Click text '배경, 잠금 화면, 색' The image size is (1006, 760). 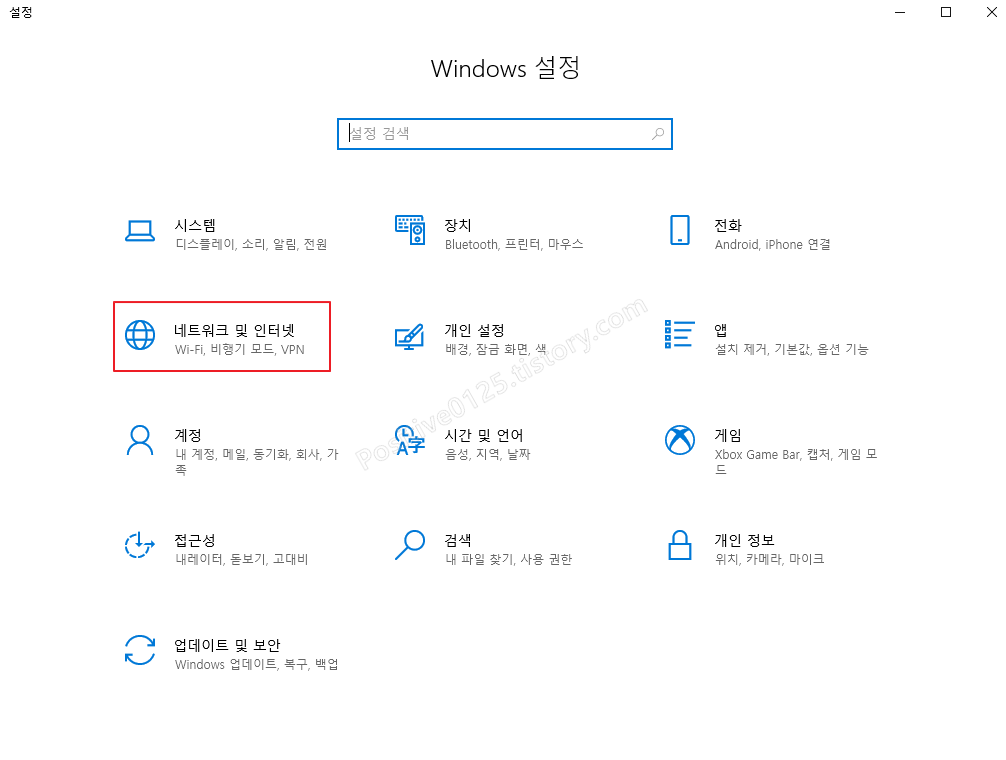496,350
